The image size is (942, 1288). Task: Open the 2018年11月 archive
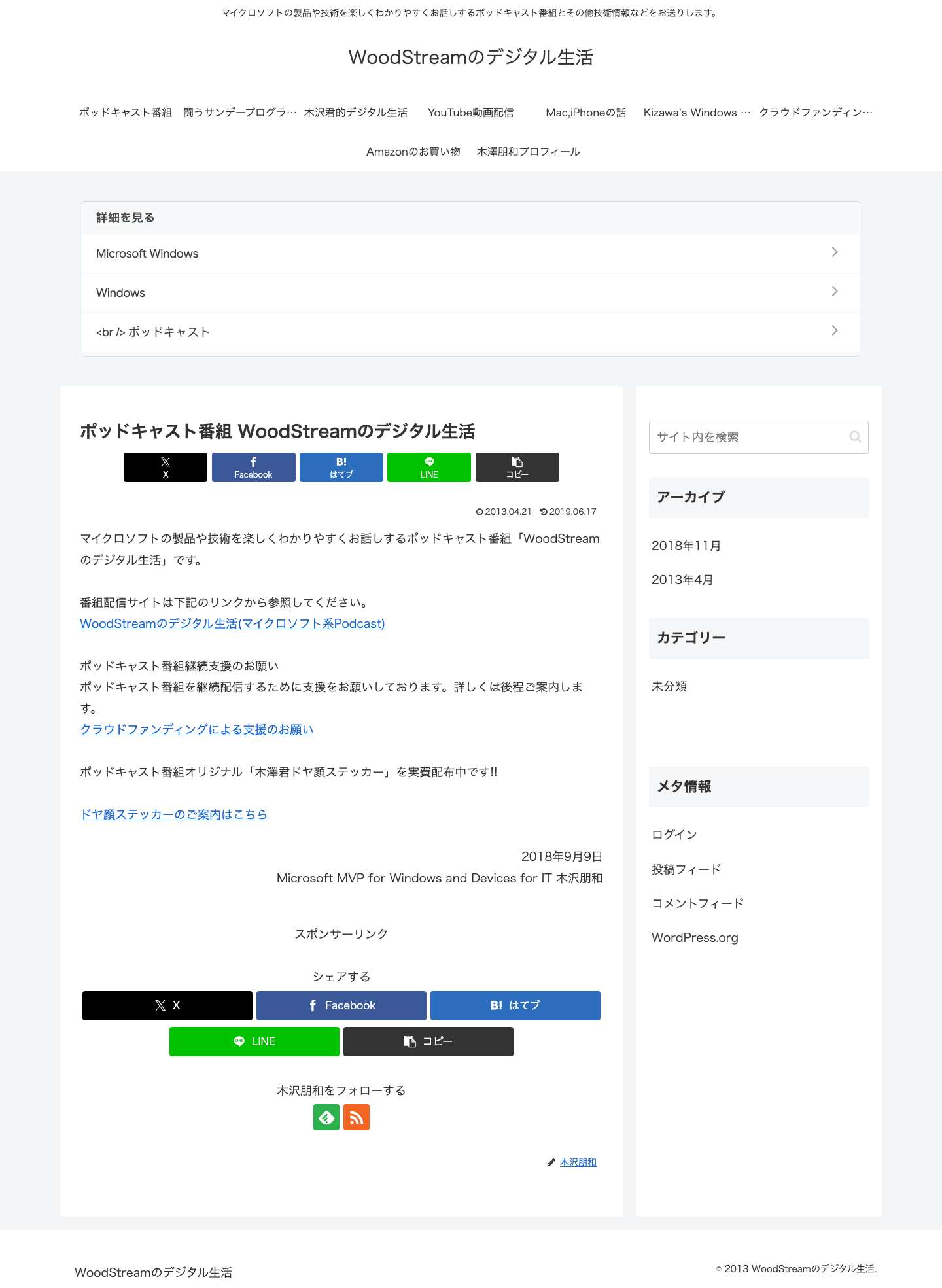(686, 546)
